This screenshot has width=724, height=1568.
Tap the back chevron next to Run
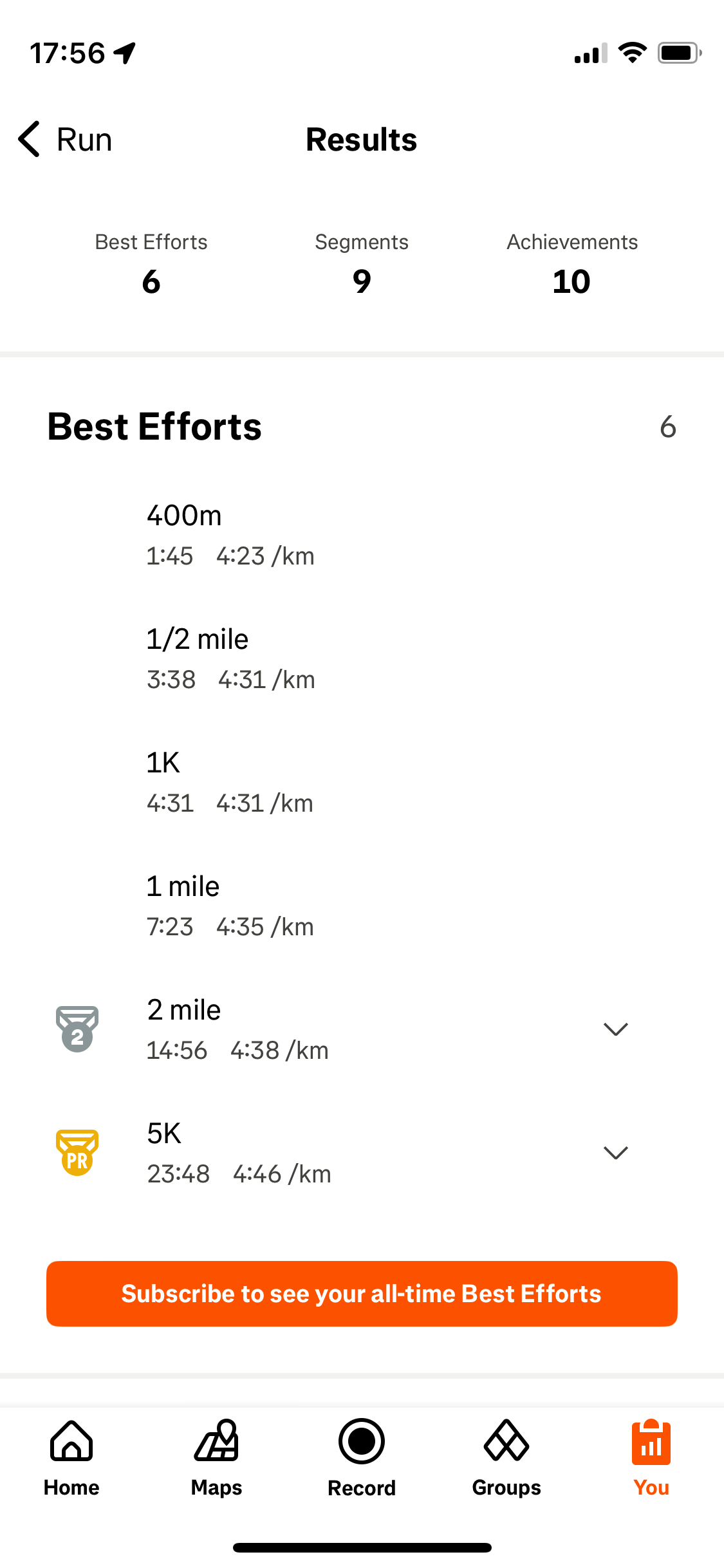(x=30, y=139)
